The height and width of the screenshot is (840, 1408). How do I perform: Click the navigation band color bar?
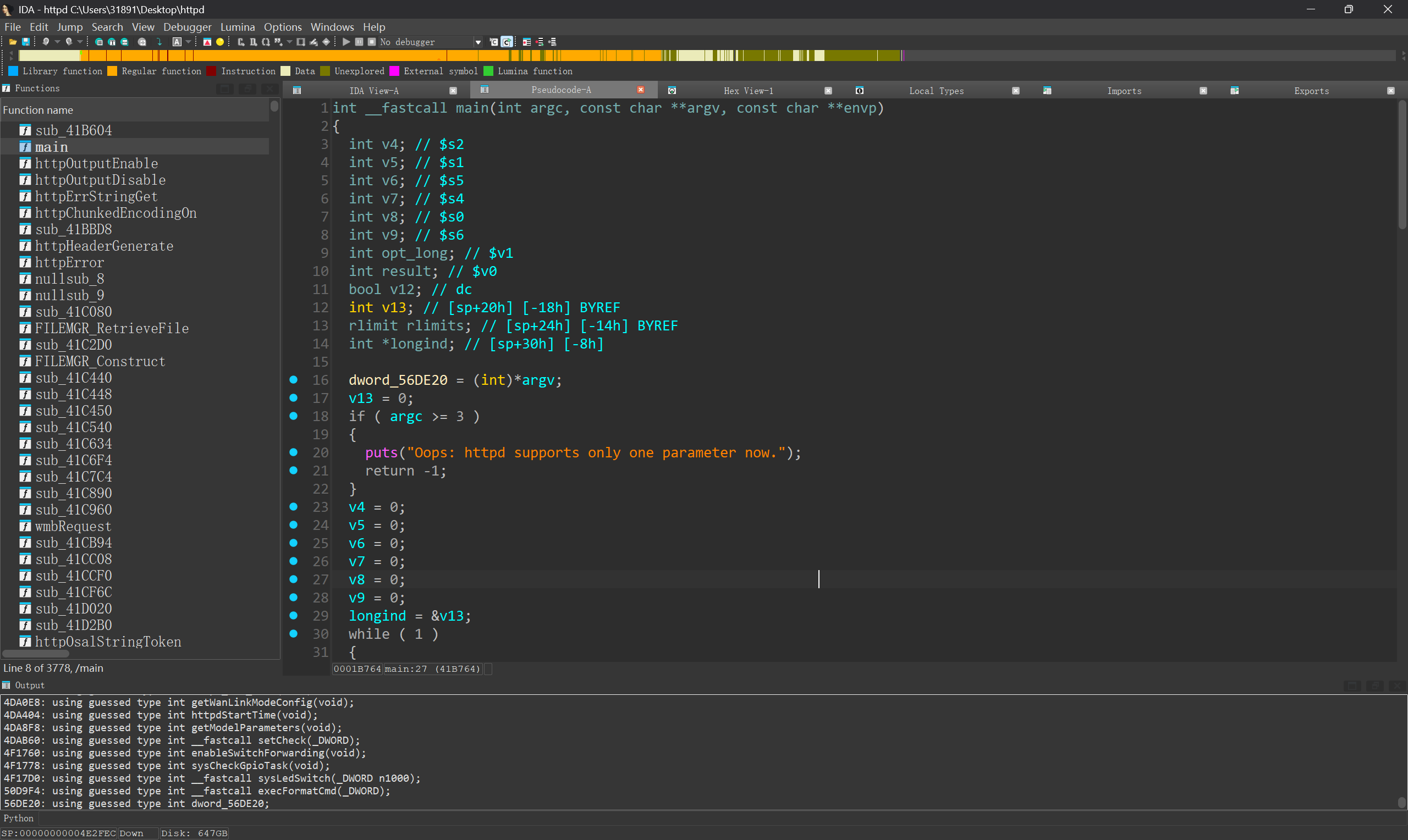[453, 56]
